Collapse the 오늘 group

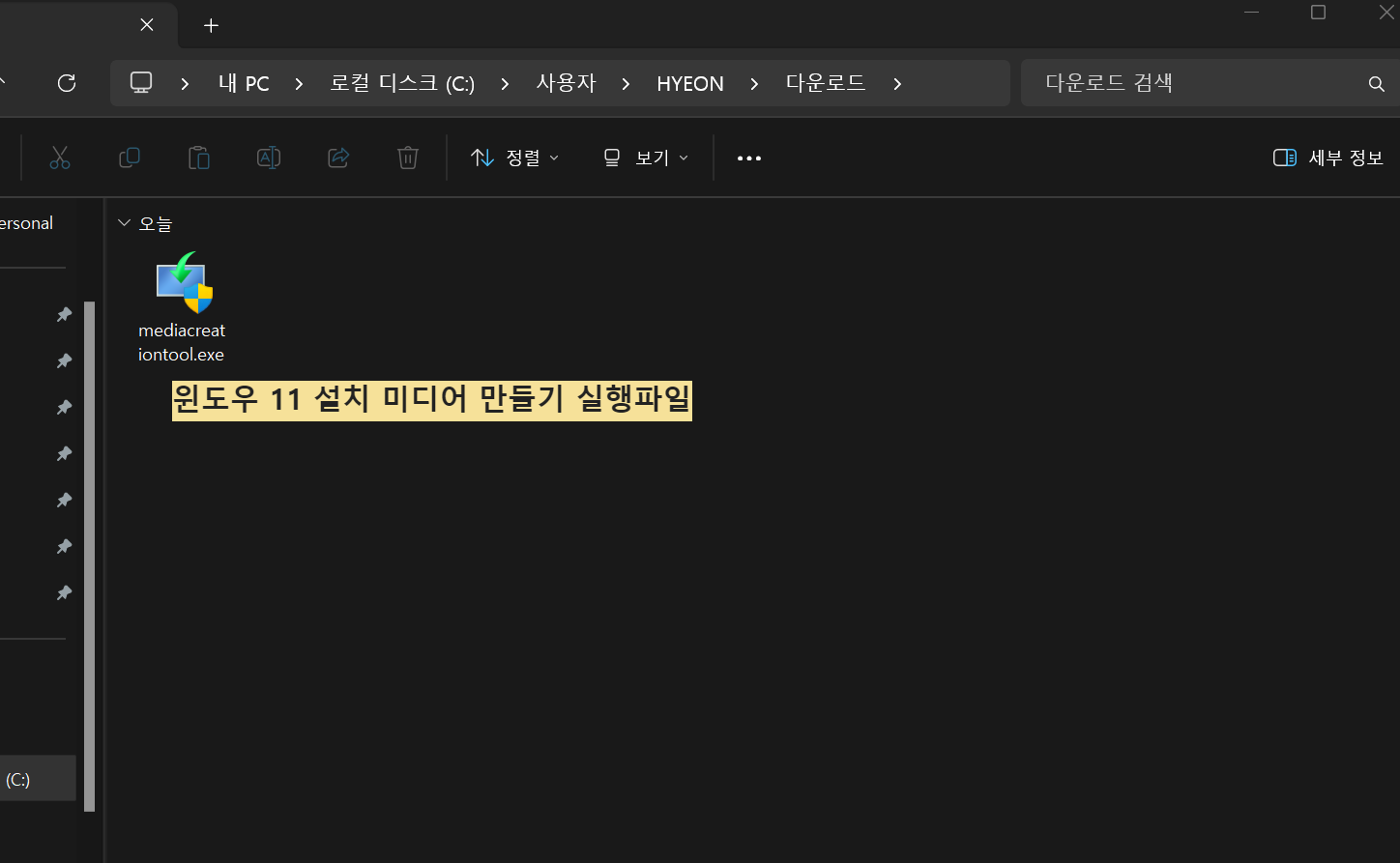point(124,223)
